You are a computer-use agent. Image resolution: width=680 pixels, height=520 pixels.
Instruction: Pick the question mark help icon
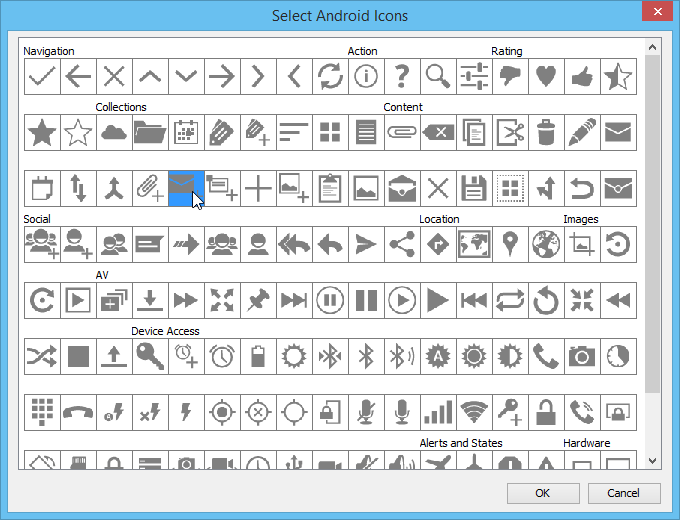[x=402, y=76]
